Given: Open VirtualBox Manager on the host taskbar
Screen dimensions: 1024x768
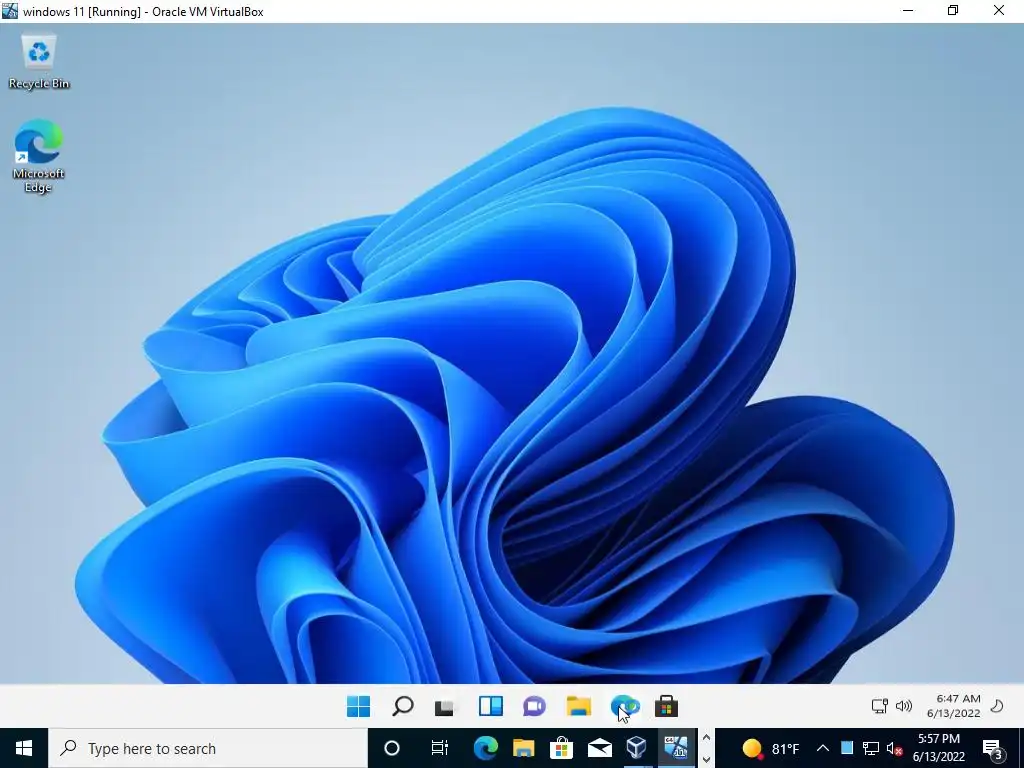Looking at the screenshot, I should (x=637, y=748).
